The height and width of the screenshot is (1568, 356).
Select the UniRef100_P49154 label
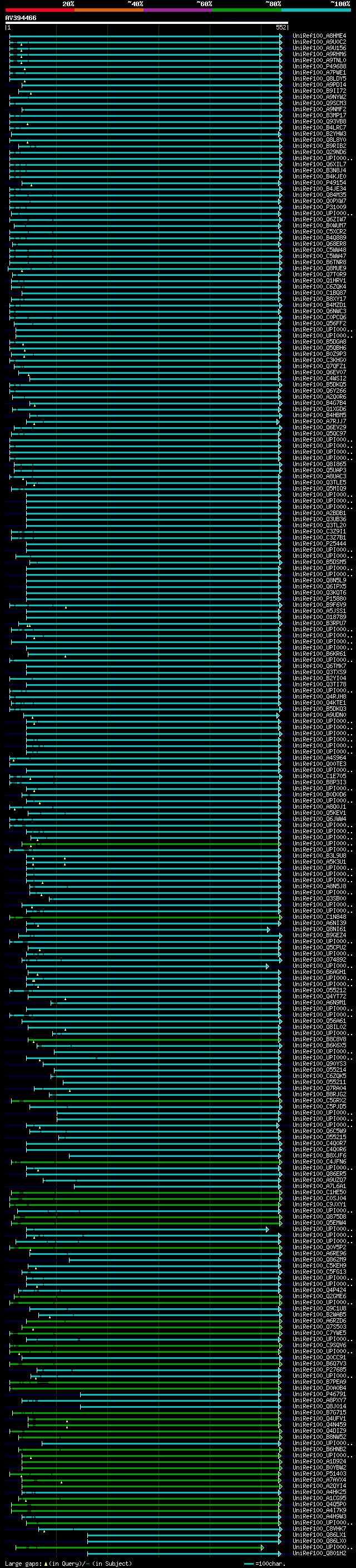319,182
